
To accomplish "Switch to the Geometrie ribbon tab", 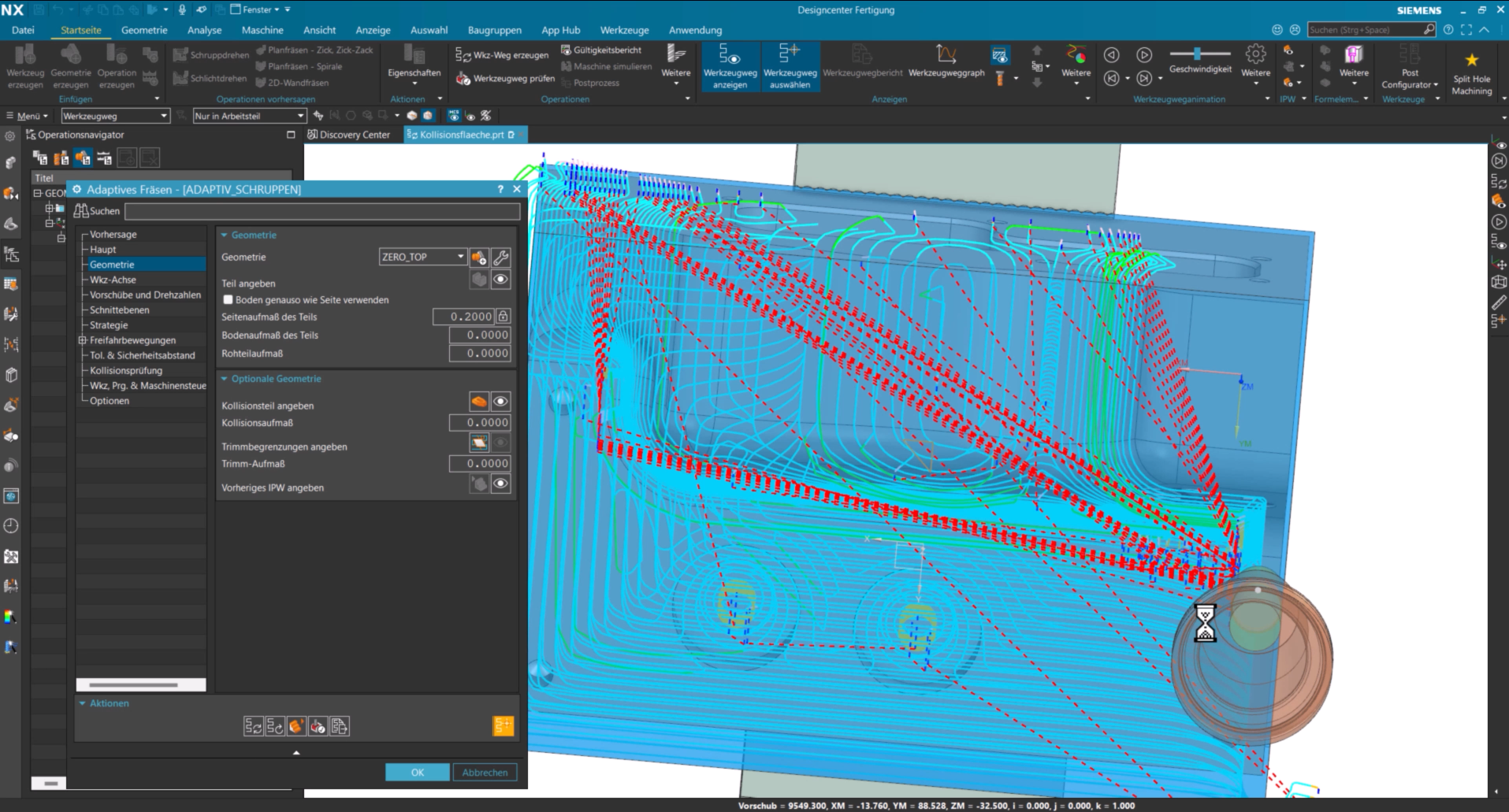I will pos(144,30).
